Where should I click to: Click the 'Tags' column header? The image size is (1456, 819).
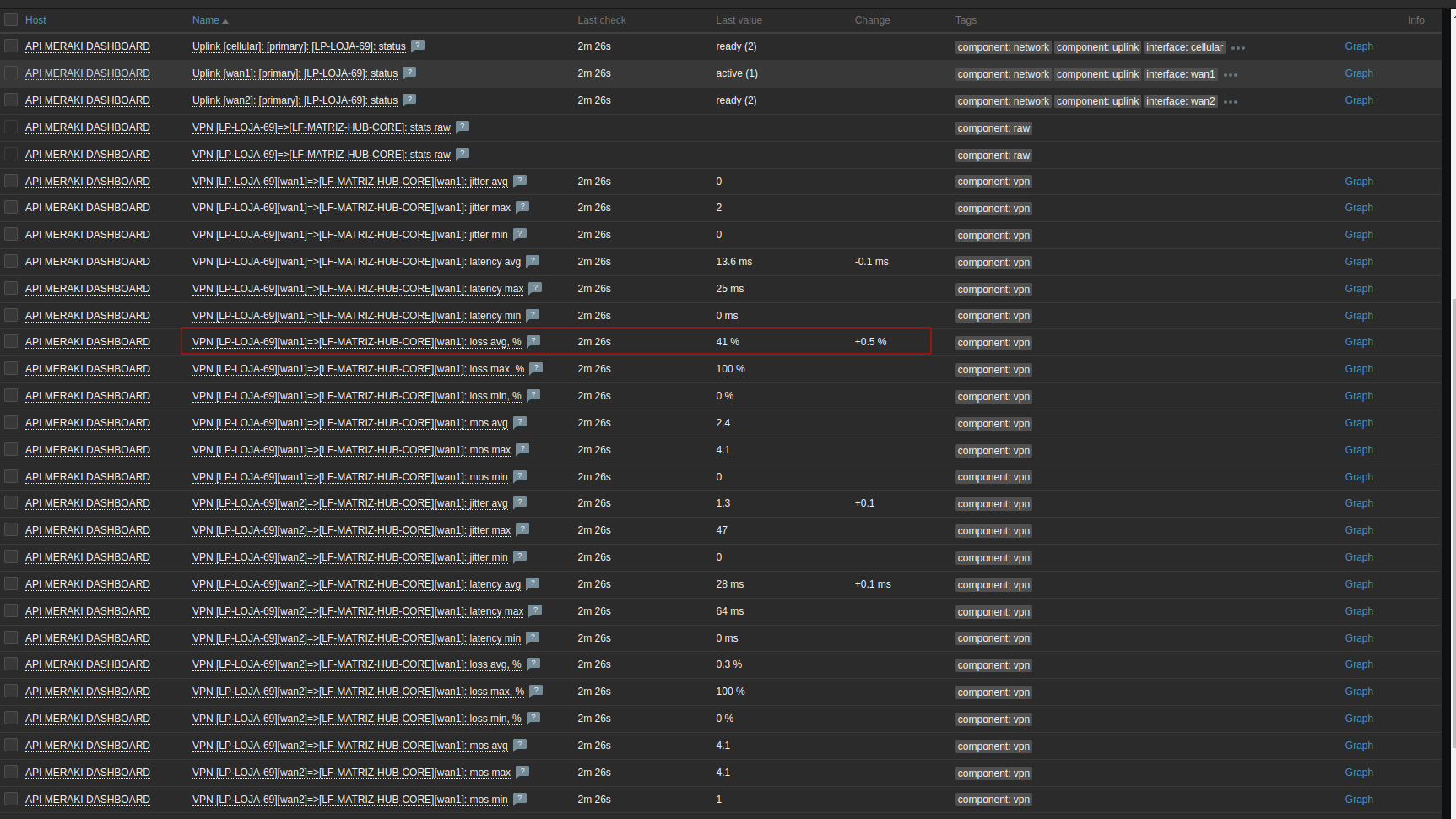click(x=966, y=20)
